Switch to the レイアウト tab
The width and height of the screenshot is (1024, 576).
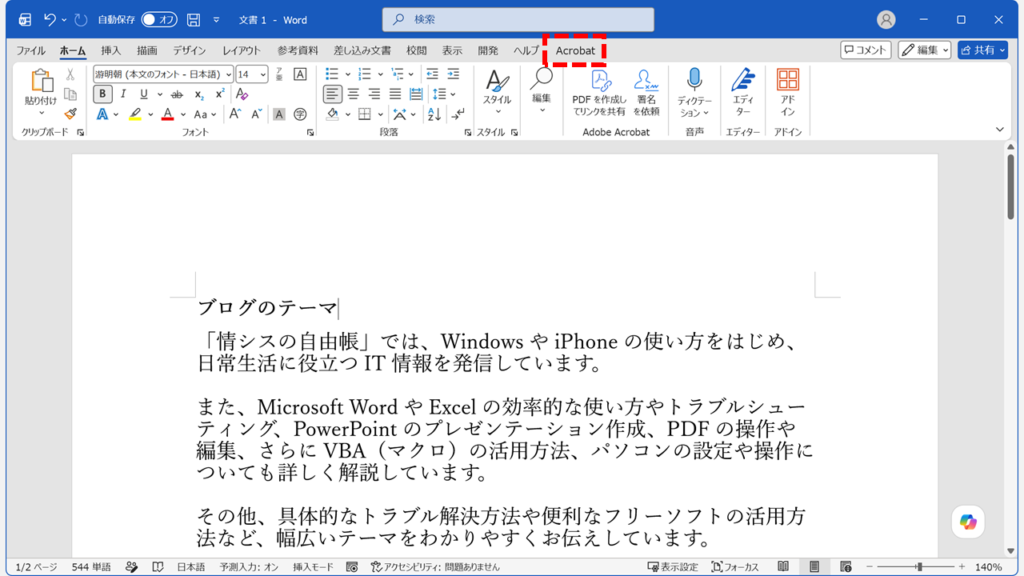(241, 50)
